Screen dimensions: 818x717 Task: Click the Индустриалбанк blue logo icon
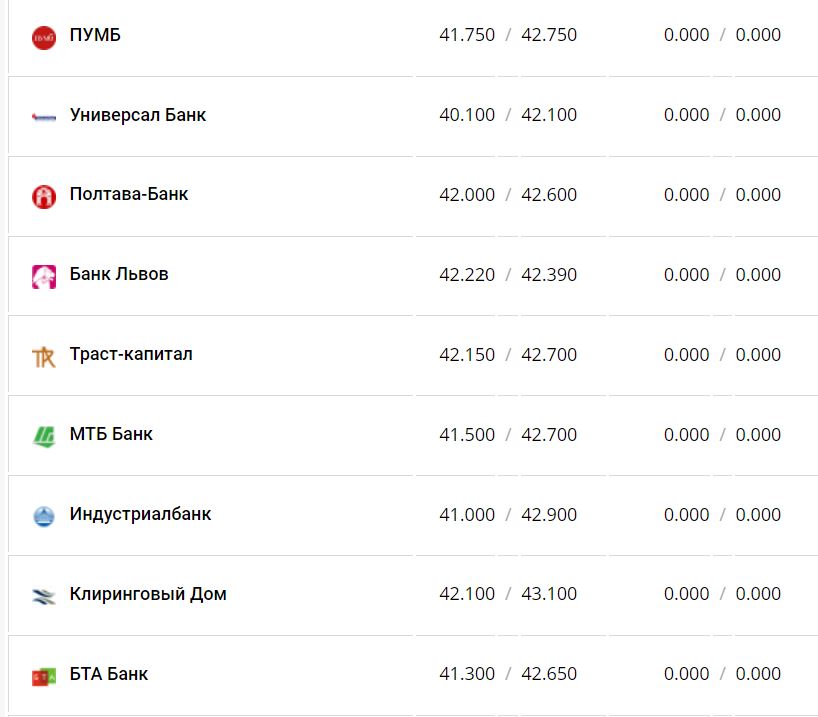[x=44, y=516]
